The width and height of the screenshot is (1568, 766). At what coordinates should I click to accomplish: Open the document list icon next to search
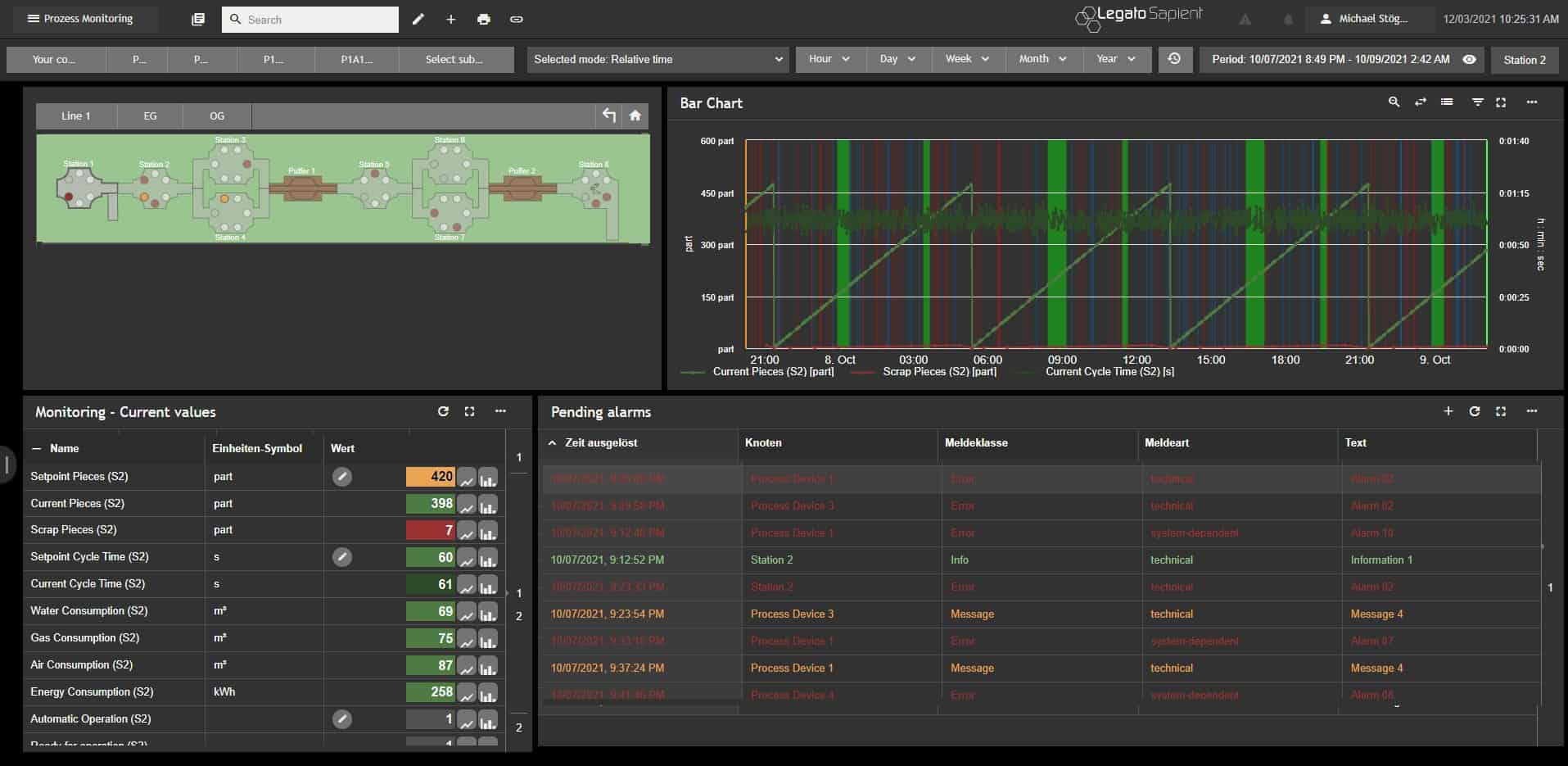tap(198, 19)
